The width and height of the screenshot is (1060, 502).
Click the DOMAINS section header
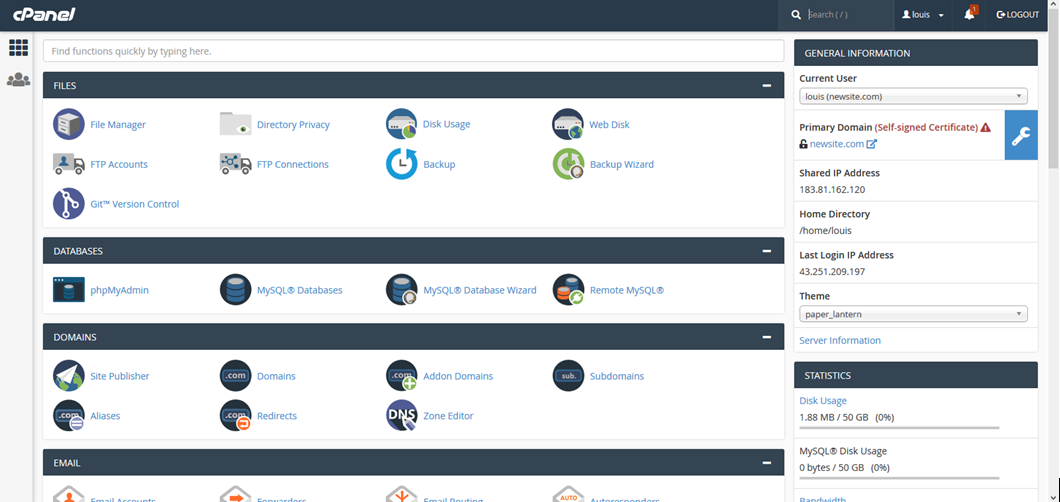coord(413,336)
